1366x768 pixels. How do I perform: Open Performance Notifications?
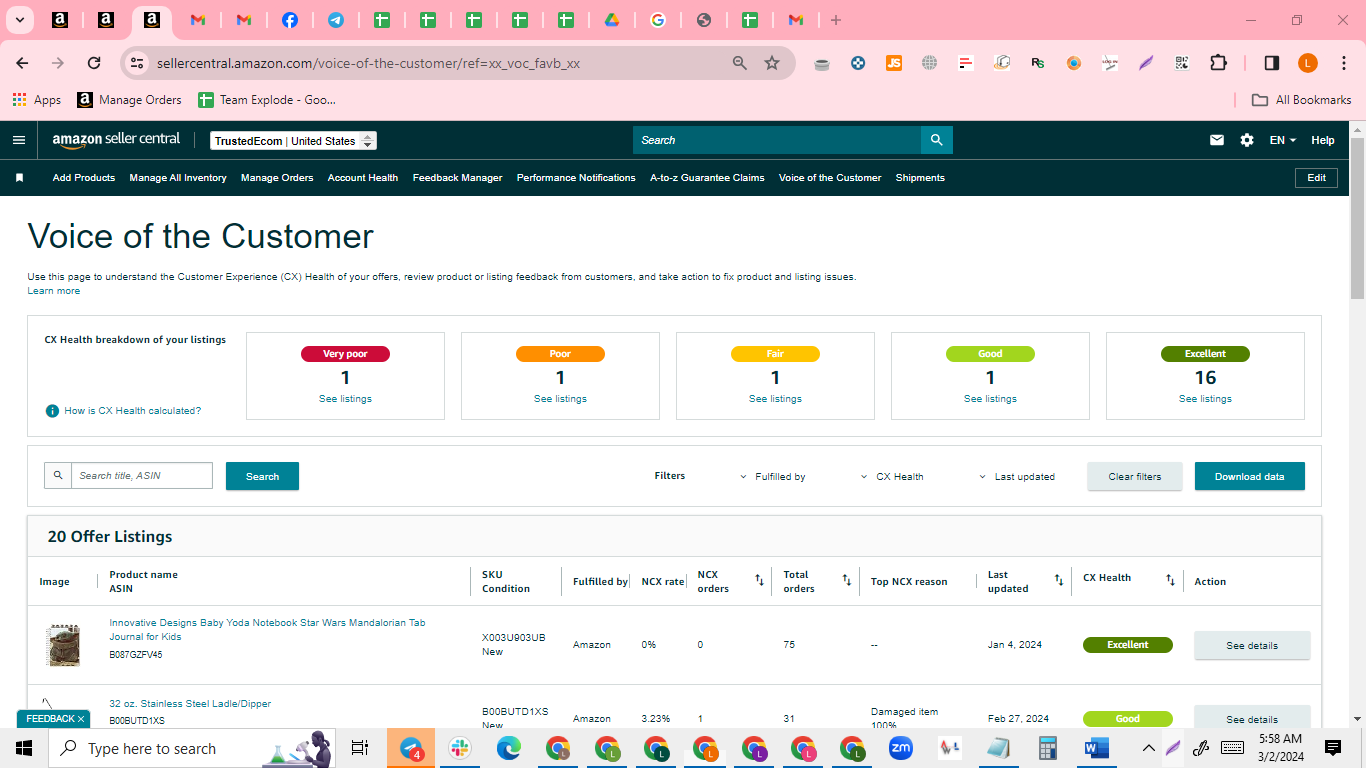(x=576, y=178)
